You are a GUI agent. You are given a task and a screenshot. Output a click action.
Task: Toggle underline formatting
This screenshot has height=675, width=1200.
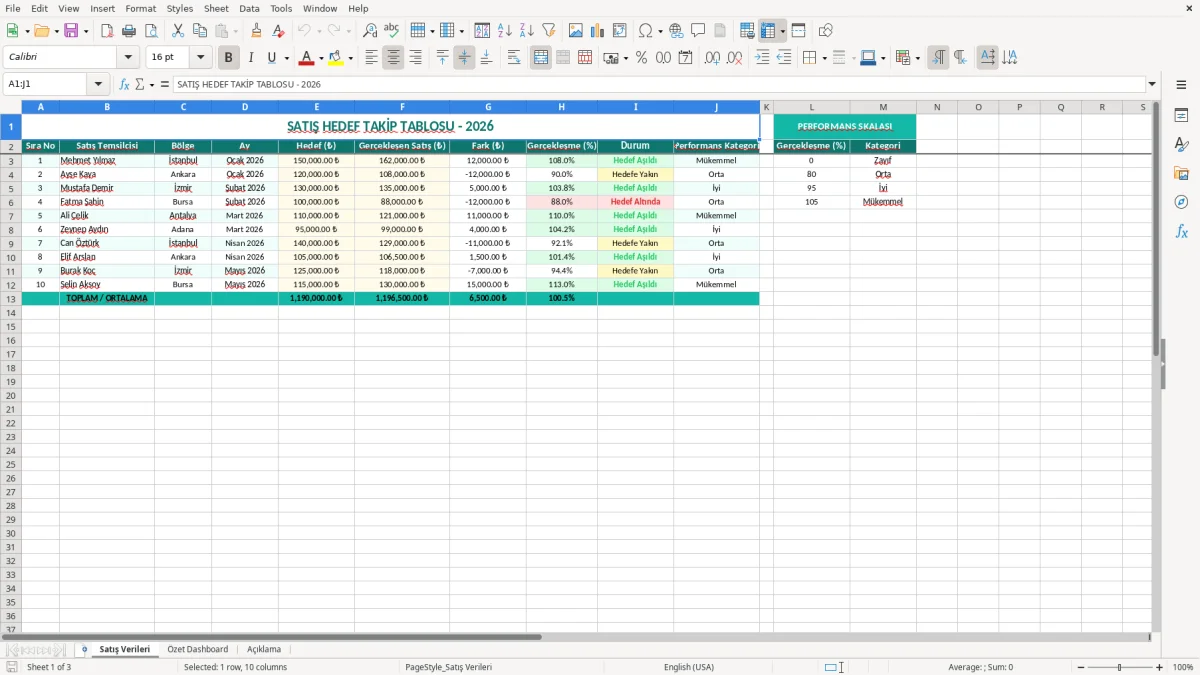(271, 58)
